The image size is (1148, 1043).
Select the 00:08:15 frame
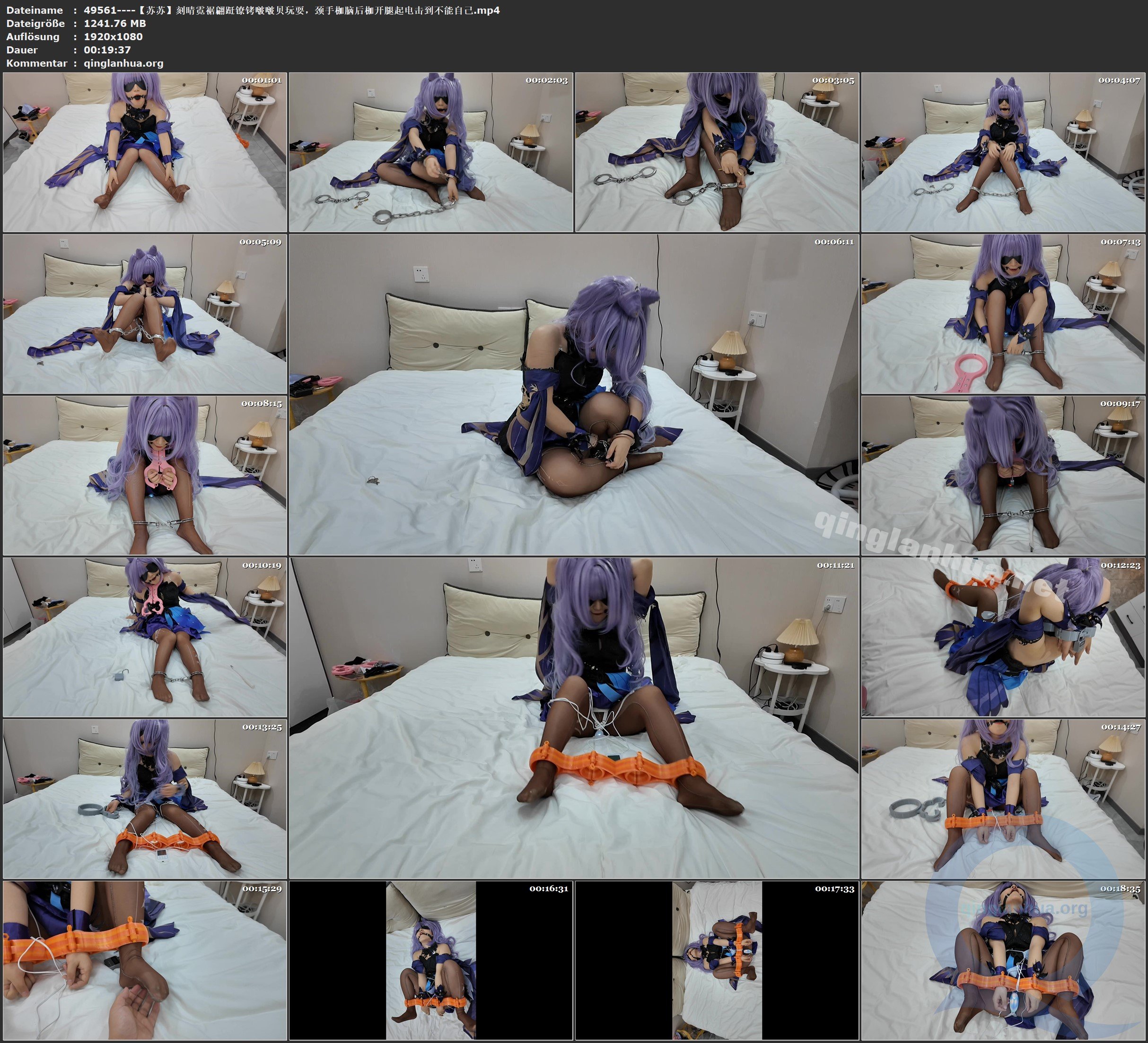[145, 475]
